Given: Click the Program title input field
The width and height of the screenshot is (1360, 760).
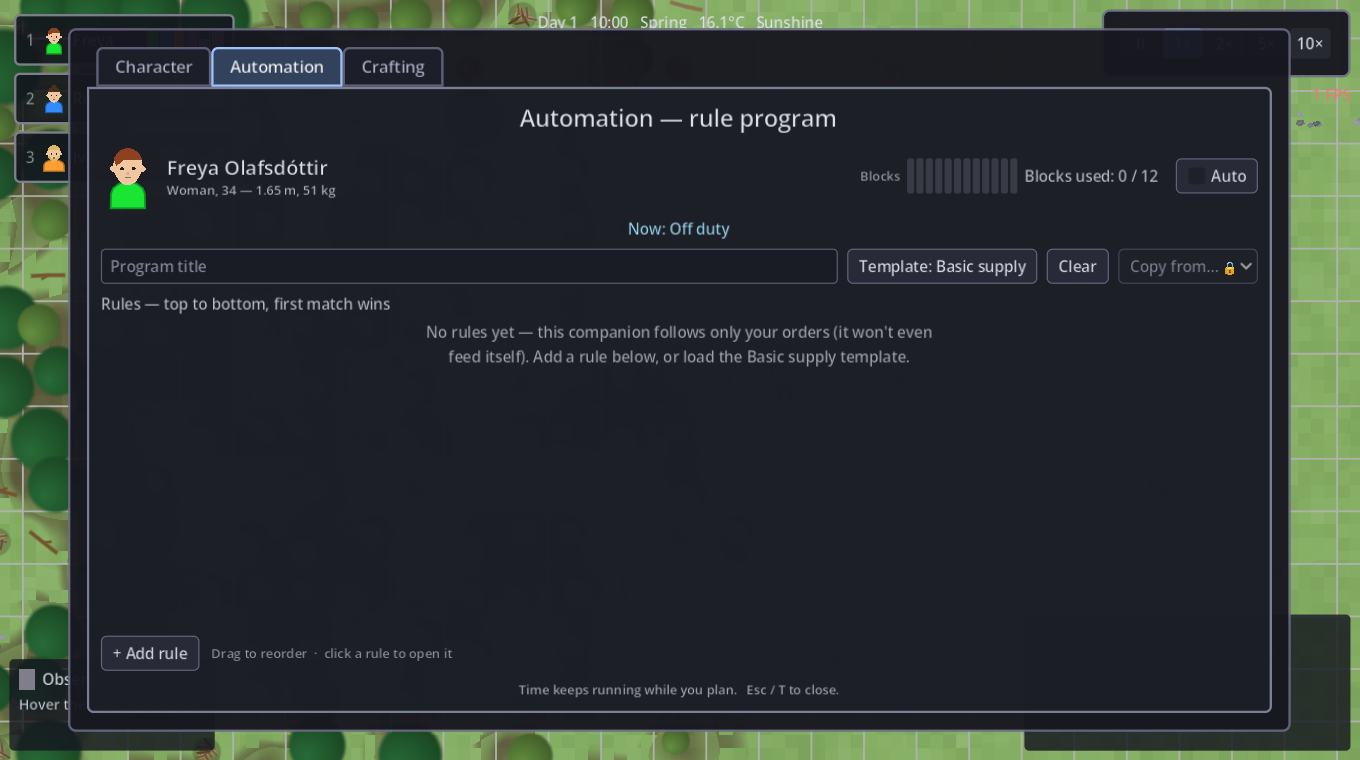Looking at the screenshot, I should [x=469, y=266].
